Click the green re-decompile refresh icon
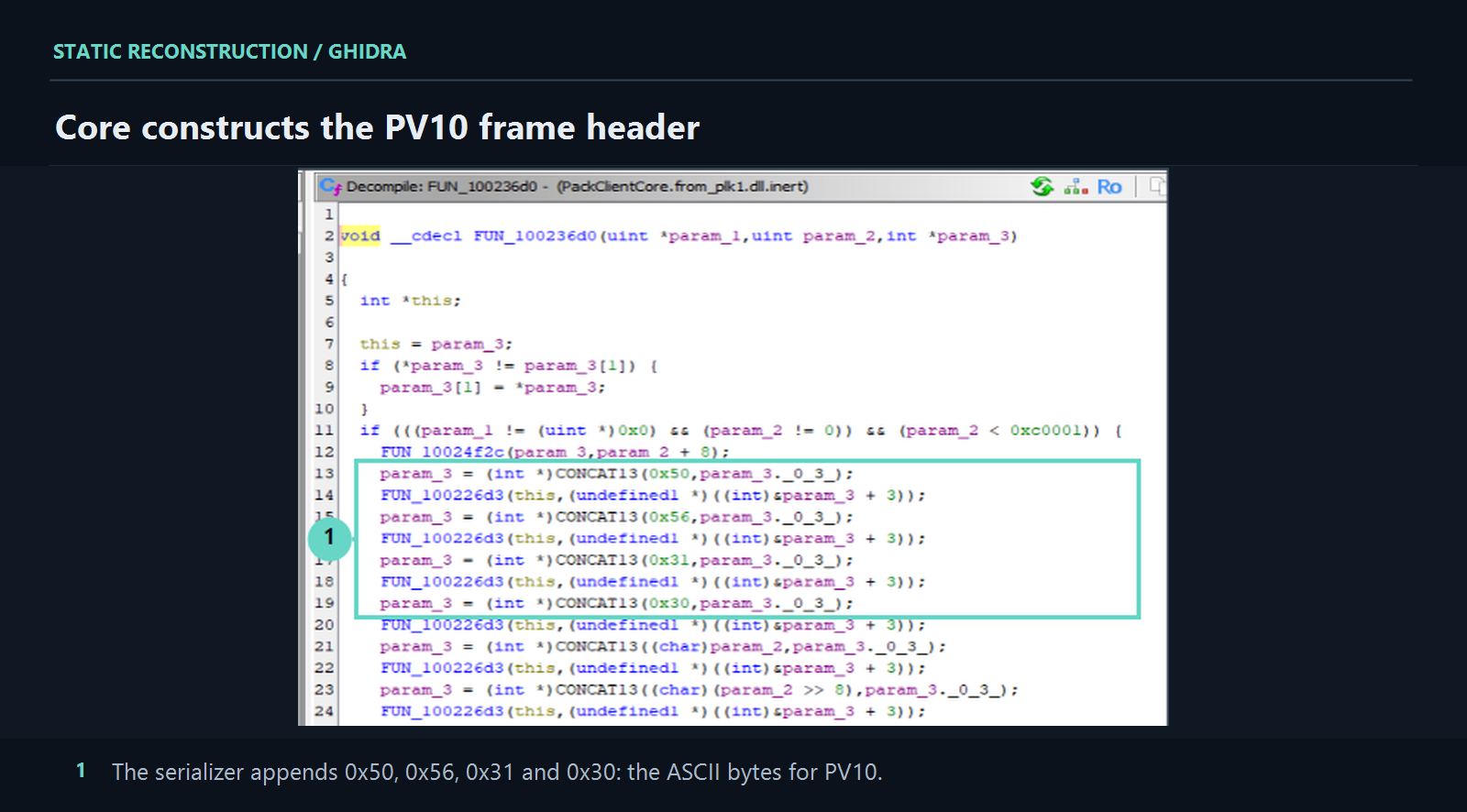The width and height of the screenshot is (1467, 812). pos(1042,186)
